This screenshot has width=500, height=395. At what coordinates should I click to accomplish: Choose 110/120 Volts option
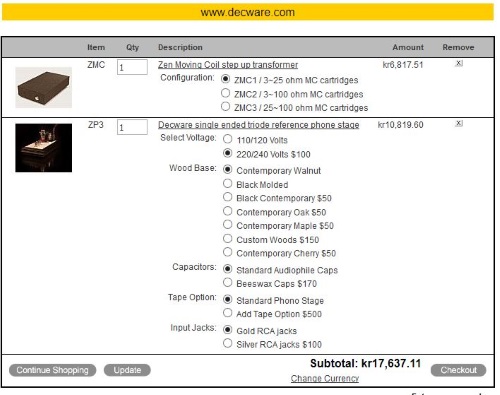tap(227, 139)
